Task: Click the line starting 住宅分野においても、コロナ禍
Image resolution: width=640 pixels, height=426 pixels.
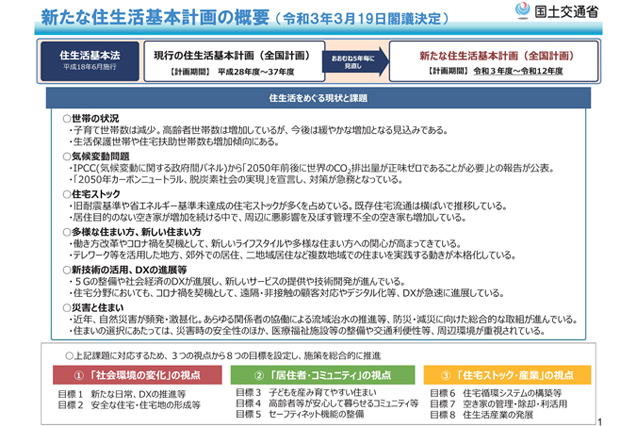Action: tap(287, 293)
